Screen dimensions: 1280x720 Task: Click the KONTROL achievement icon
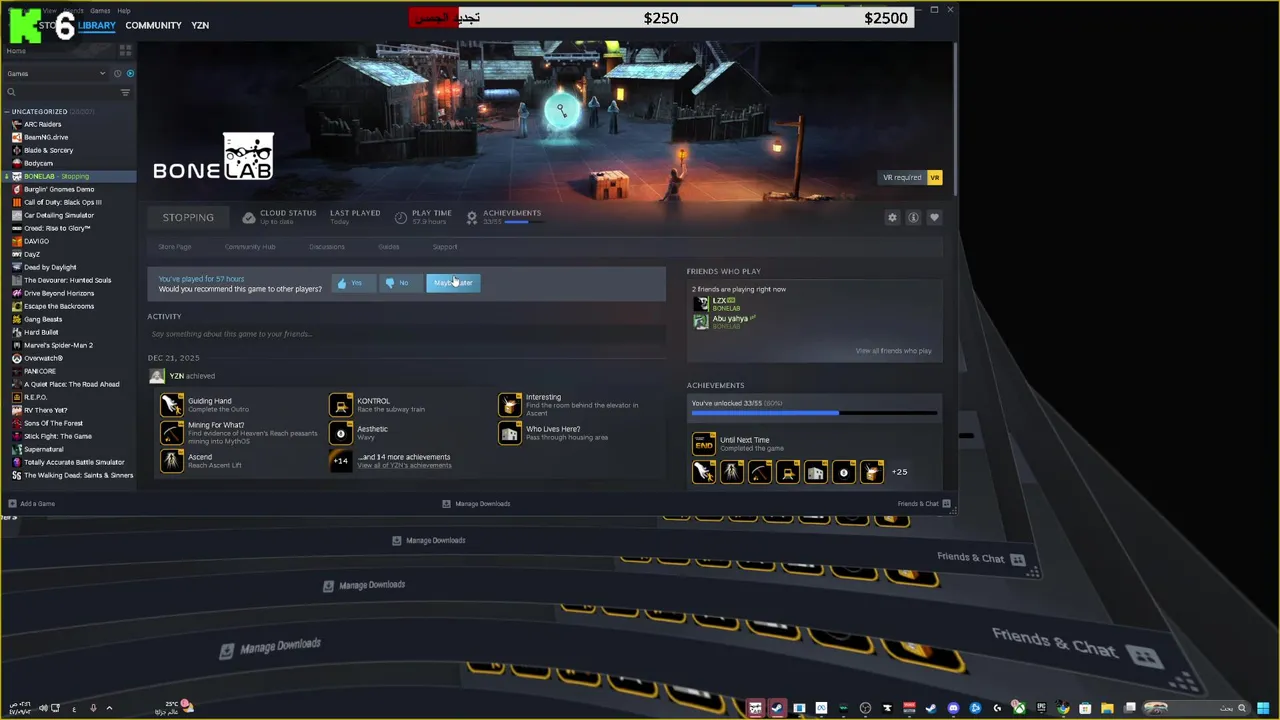click(x=341, y=404)
